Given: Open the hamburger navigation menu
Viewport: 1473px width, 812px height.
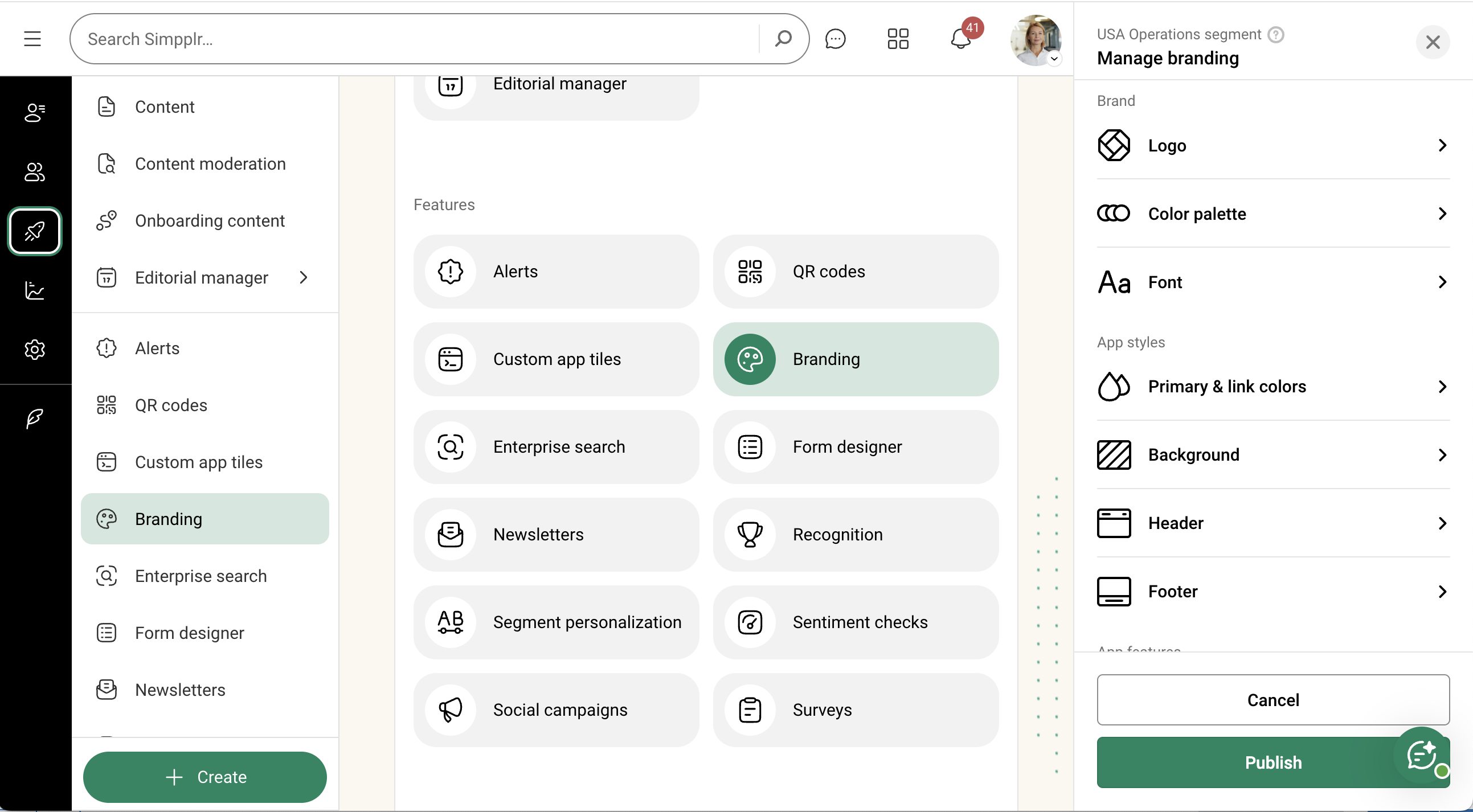Looking at the screenshot, I should (x=32, y=39).
